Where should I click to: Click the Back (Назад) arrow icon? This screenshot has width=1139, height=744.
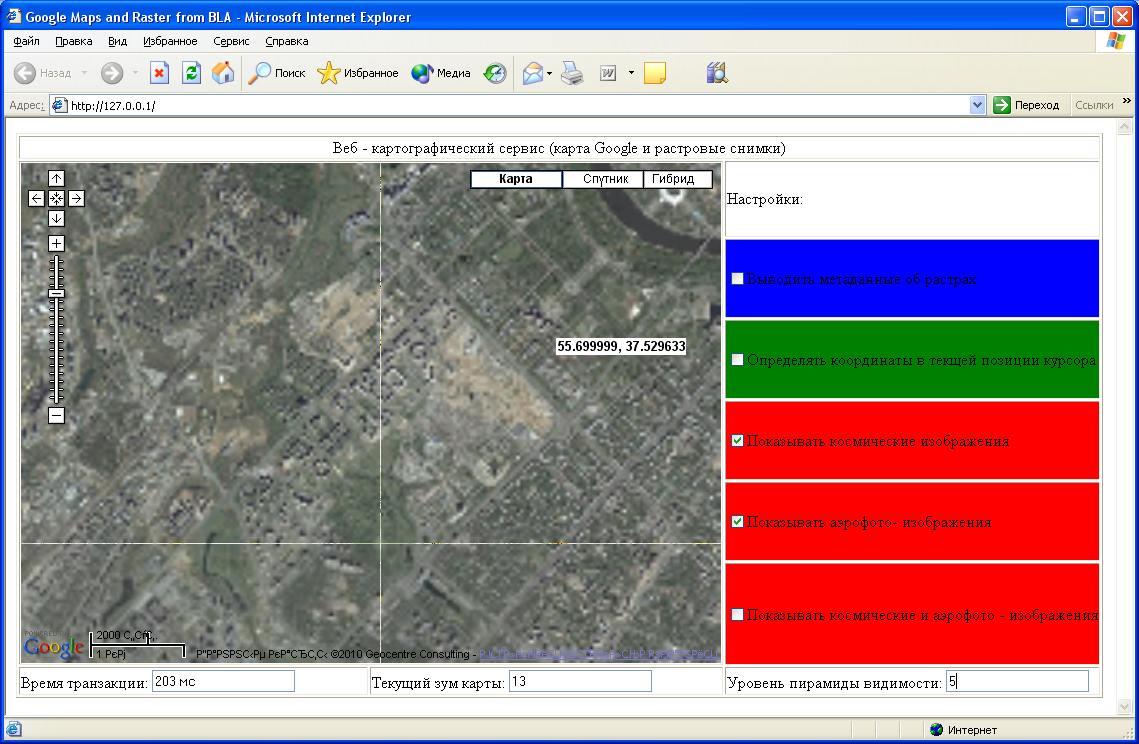pyautogui.click(x=25, y=73)
